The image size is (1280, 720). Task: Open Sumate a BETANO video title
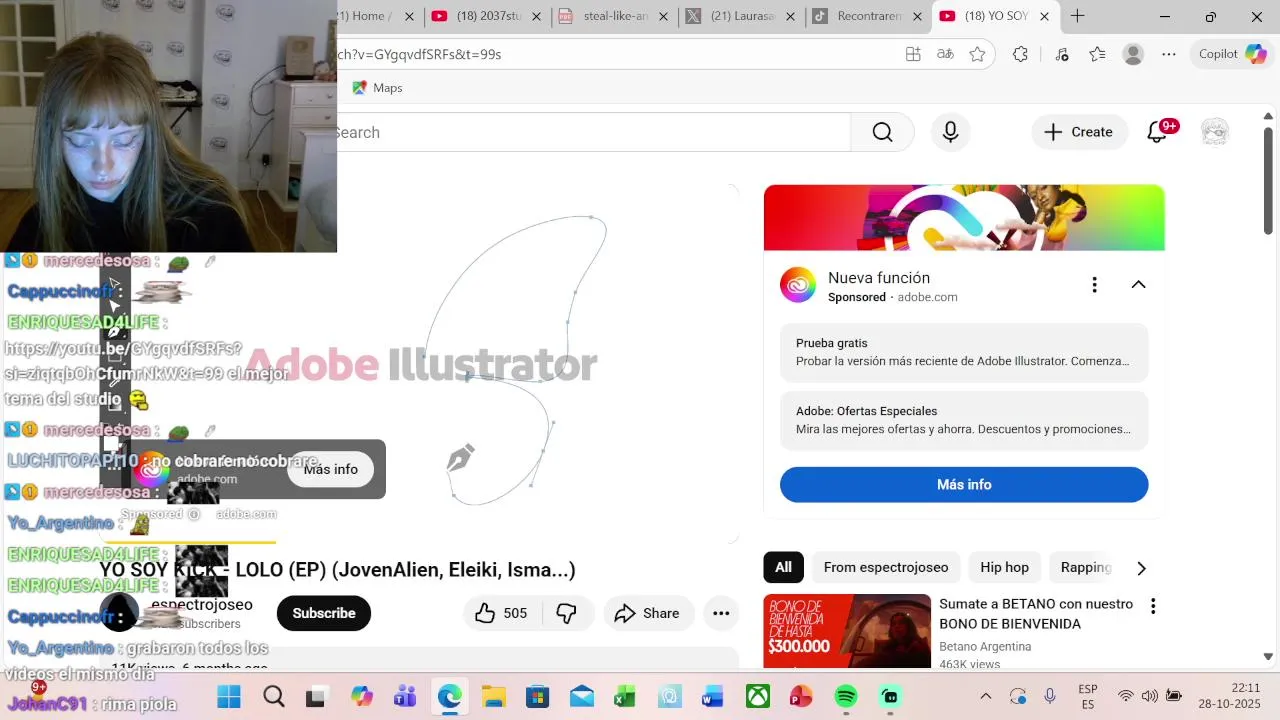click(1036, 613)
